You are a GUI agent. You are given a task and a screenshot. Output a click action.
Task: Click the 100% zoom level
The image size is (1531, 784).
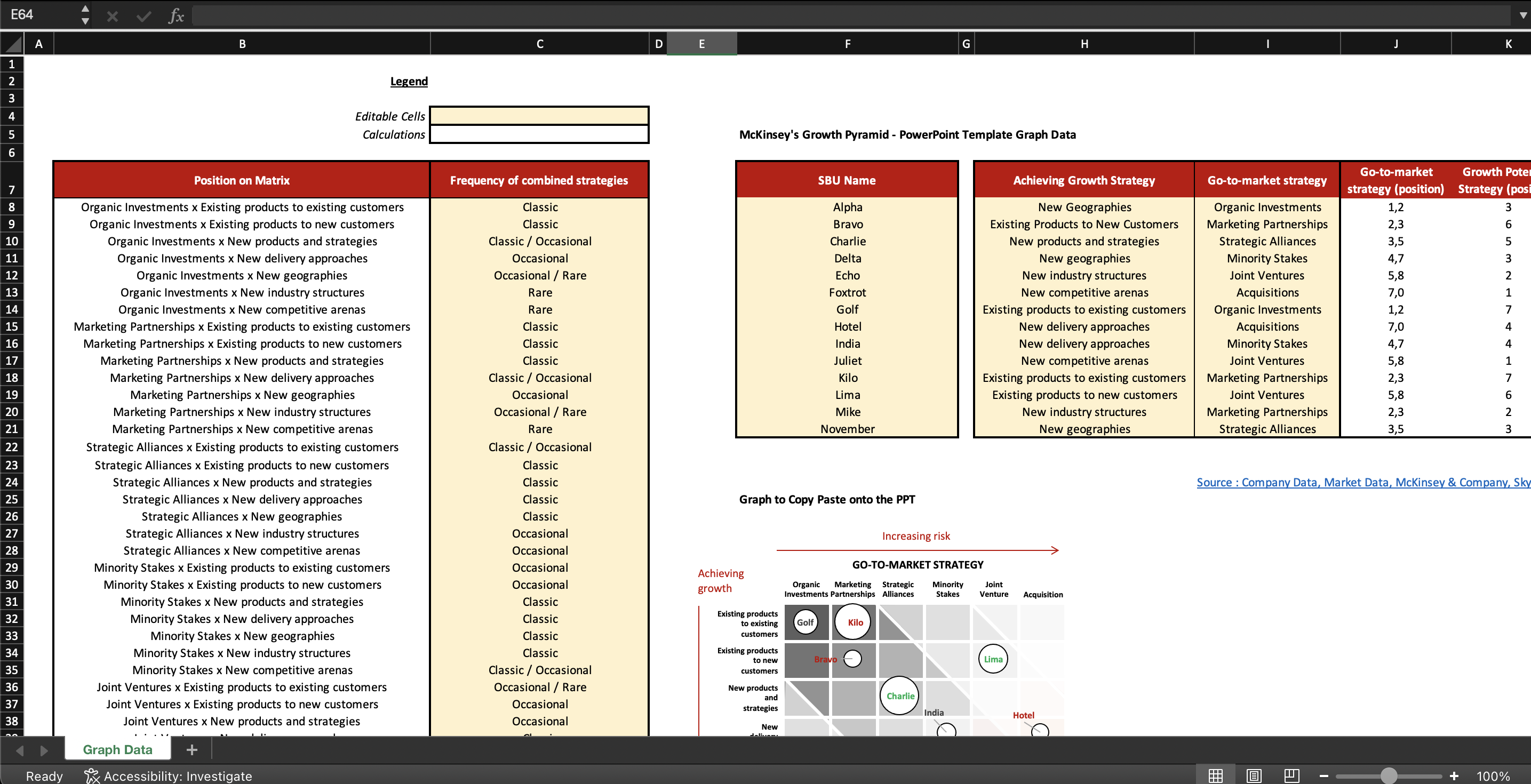coord(1493,775)
